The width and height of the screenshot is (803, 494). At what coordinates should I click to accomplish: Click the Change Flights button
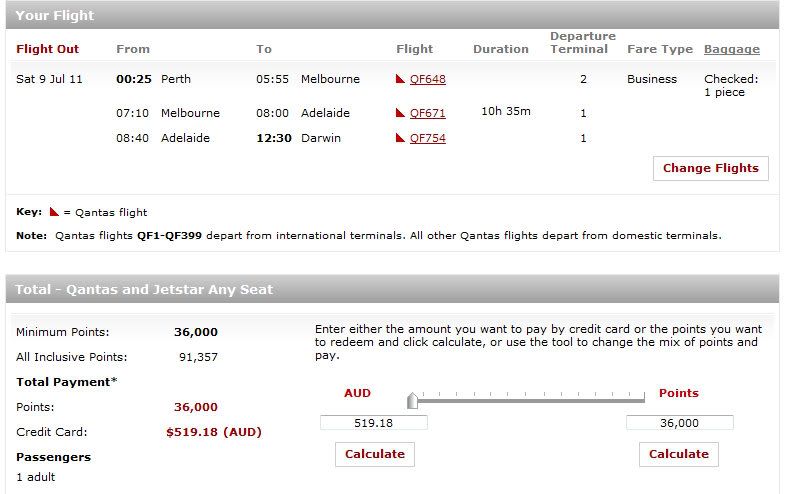[x=711, y=168]
